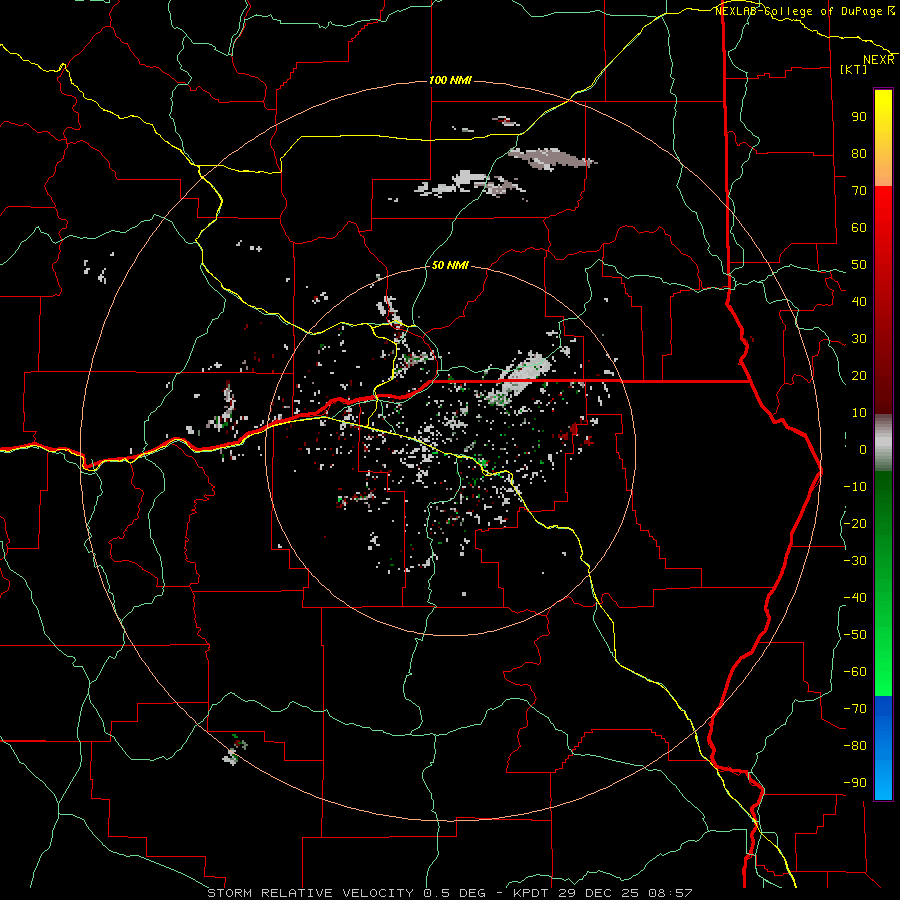Select the -20 value on the velocity scale

tap(855, 523)
